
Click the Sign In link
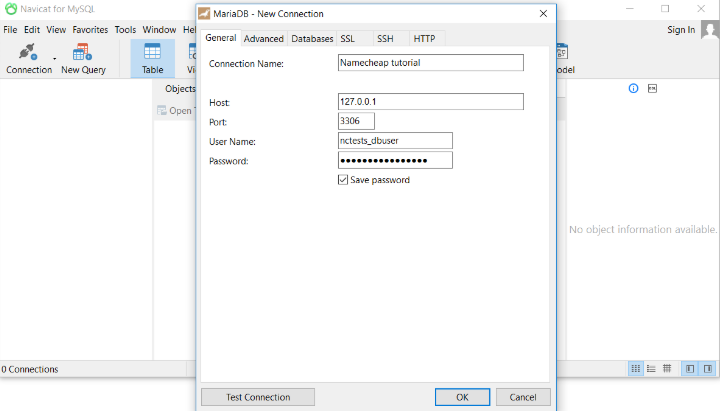681,30
